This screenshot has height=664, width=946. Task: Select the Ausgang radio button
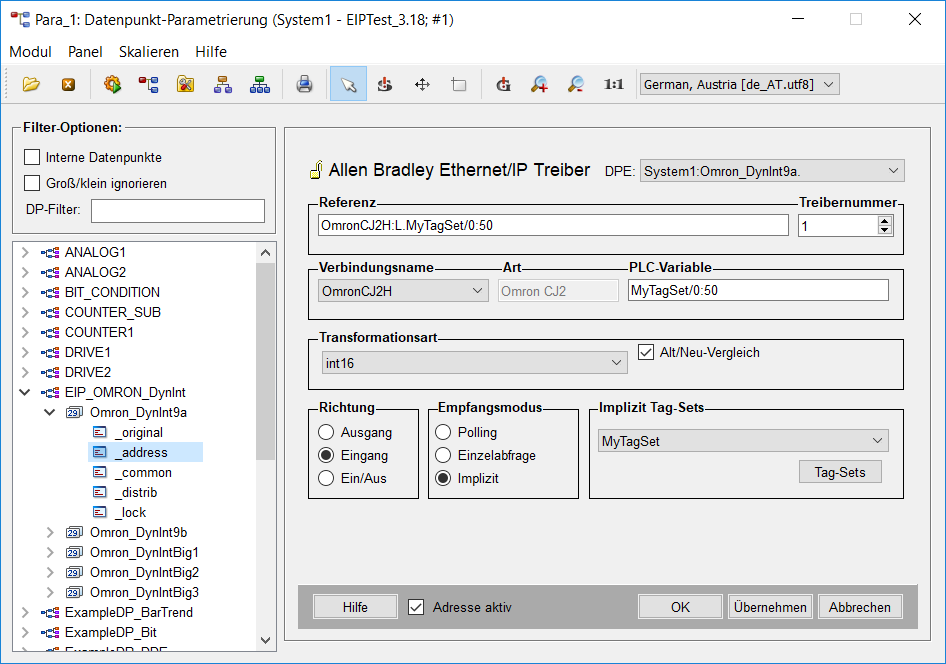pyautogui.click(x=326, y=432)
